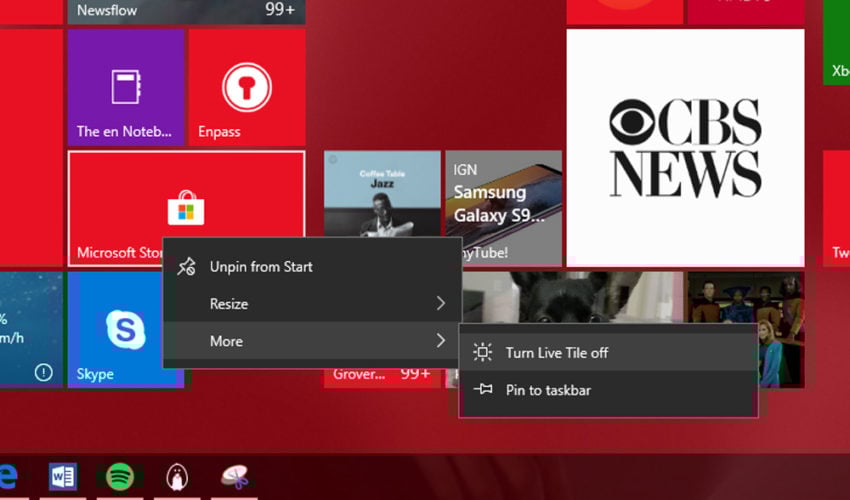Click the unpin icon beside Unpin from Start
Screen dimensions: 850x500
(x=186, y=266)
